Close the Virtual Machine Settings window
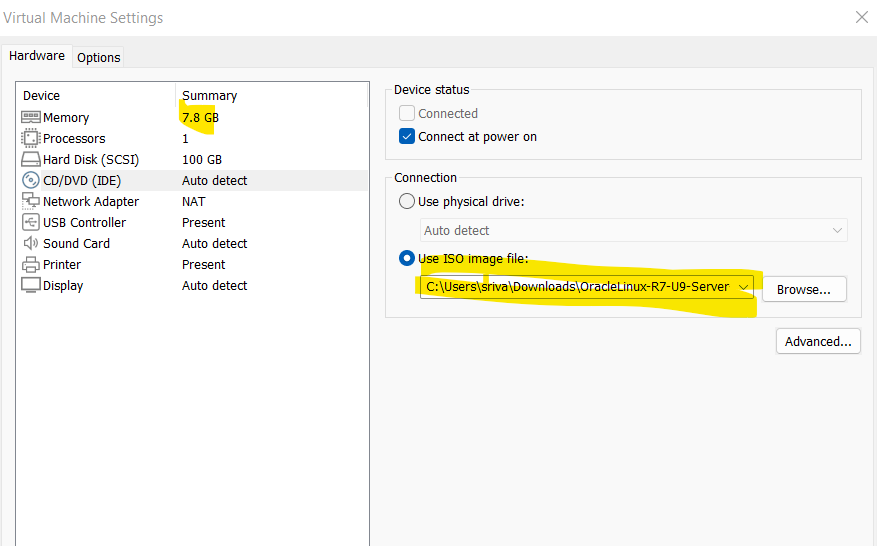Viewport: 877px width, 546px height. click(x=861, y=17)
